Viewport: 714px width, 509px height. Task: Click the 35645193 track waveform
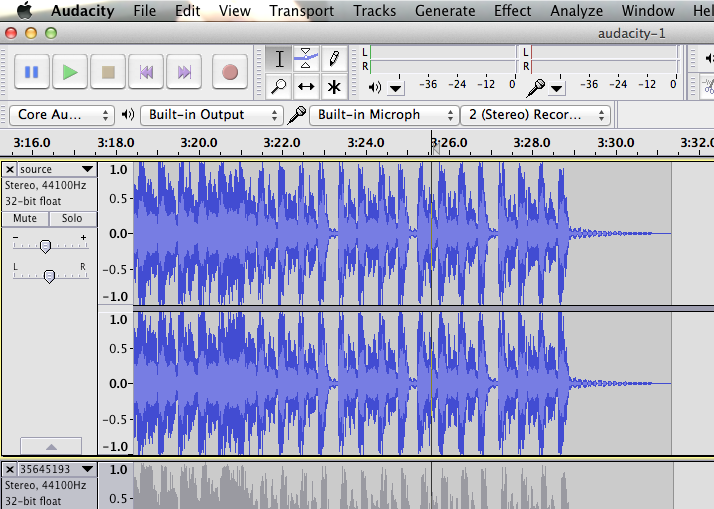(x=402, y=486)
